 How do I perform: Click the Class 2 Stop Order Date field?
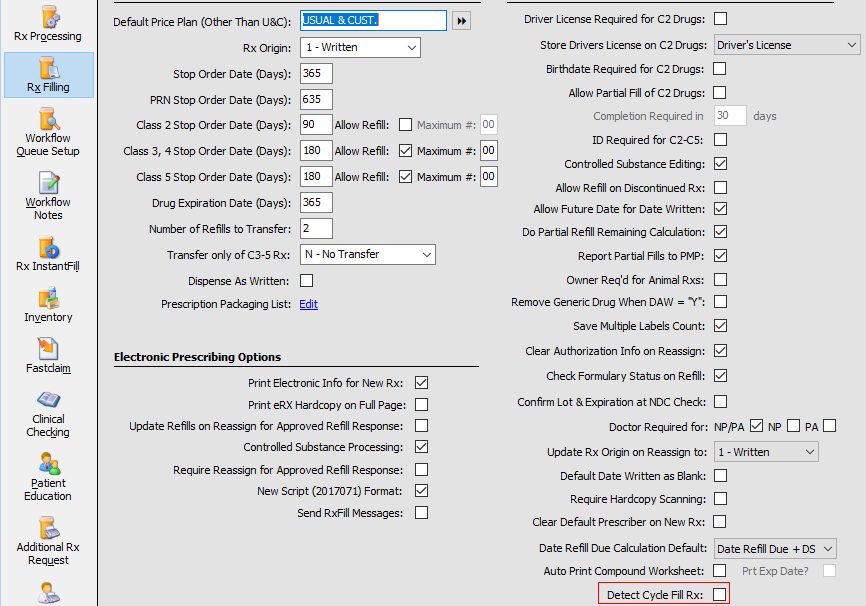point(316,125)
